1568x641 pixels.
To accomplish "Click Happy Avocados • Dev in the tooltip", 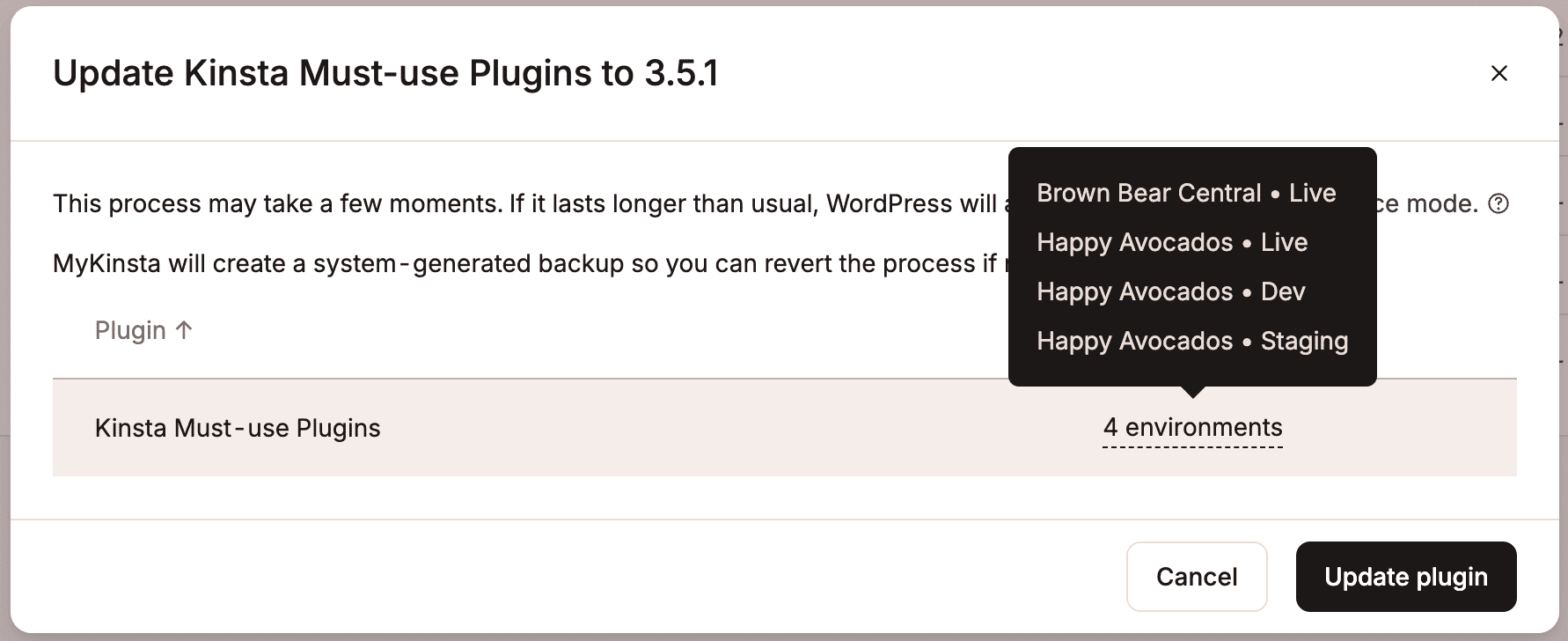I will tap(1171, 291).
